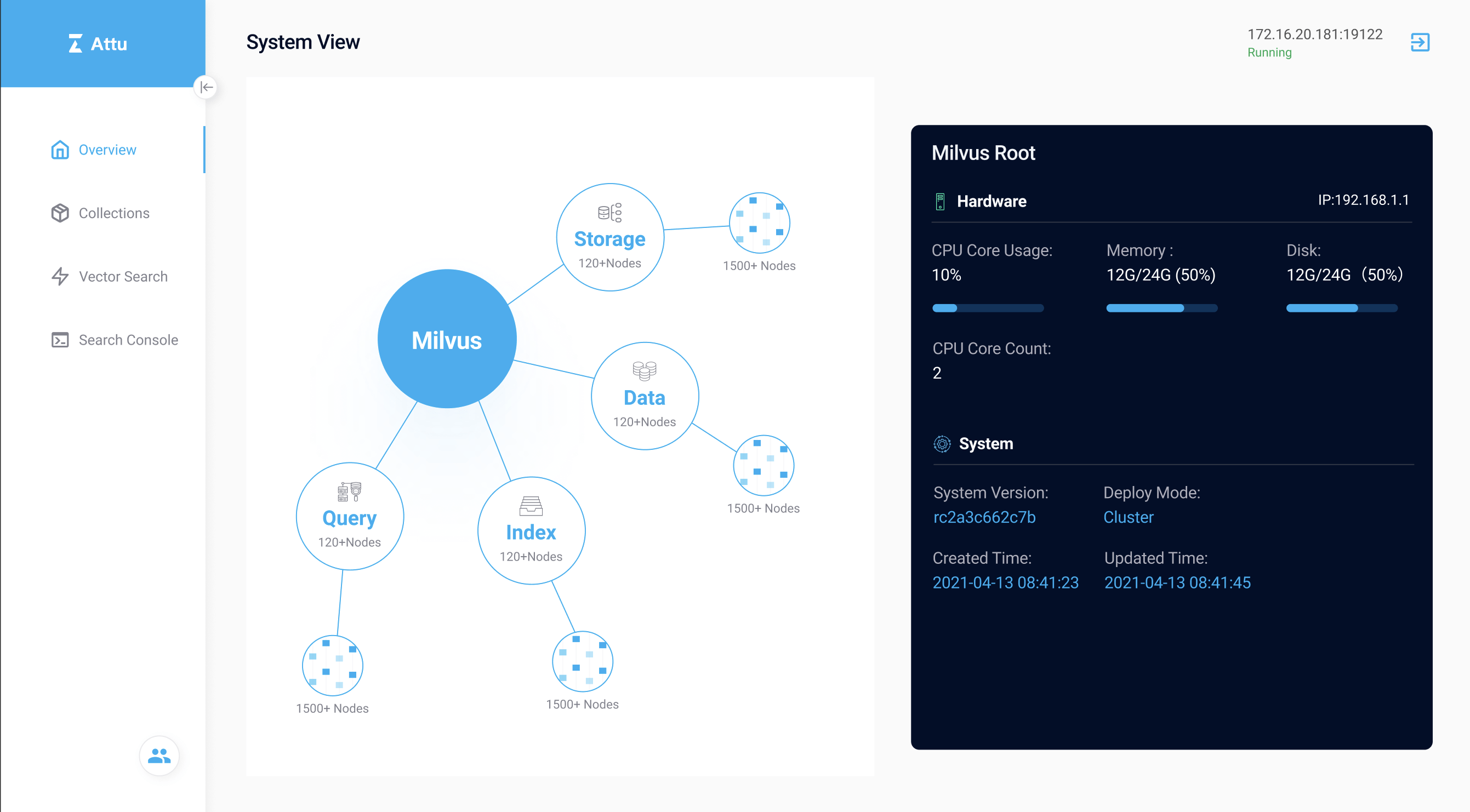Screen dimensions: 1470x812
Task: Select the Data node circle
Action: pos(645,396)
